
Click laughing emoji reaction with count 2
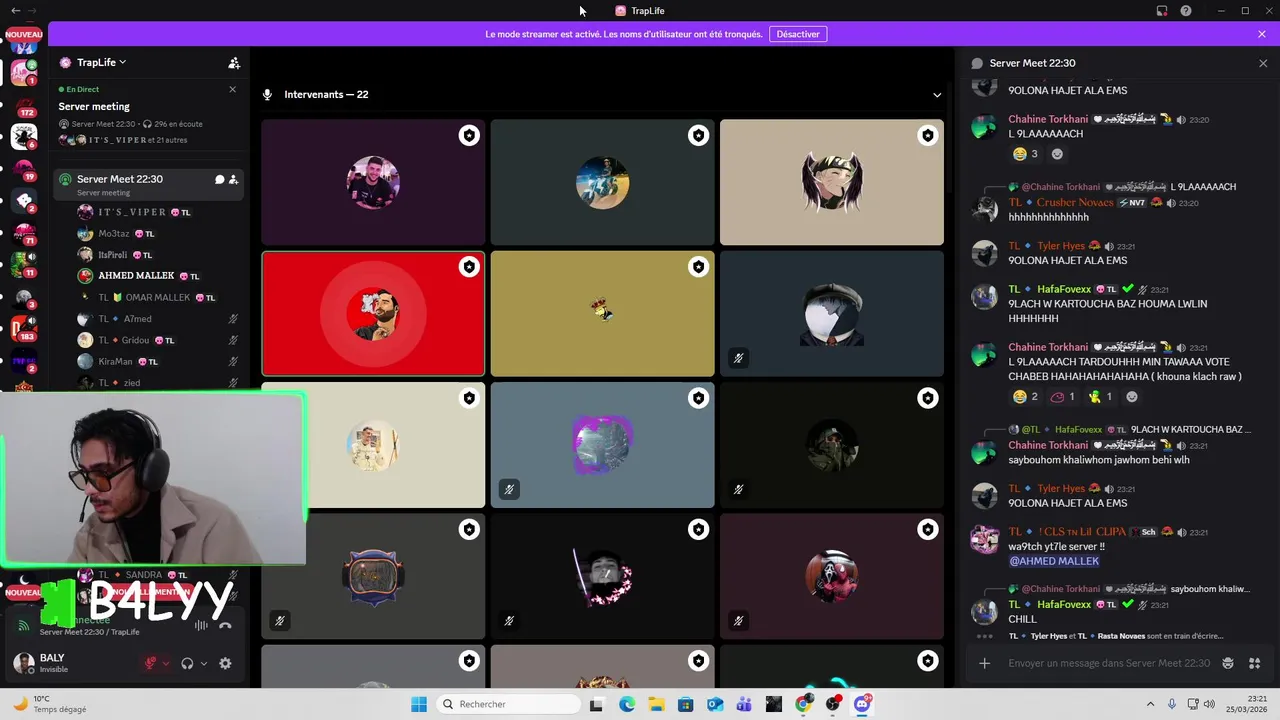(1025, 397)
